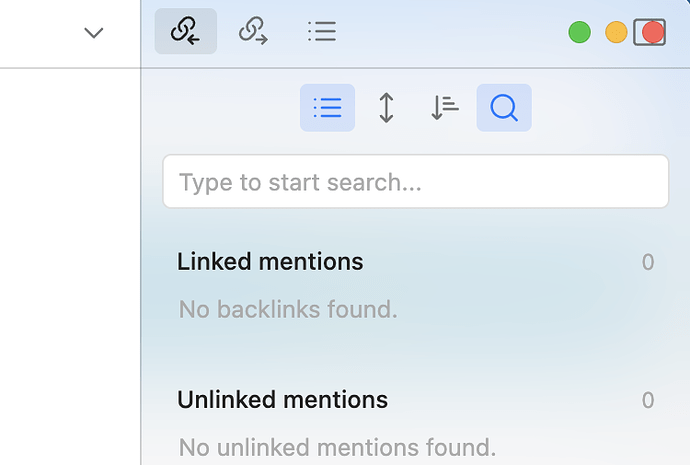Click the green window button

pos(580,32)
